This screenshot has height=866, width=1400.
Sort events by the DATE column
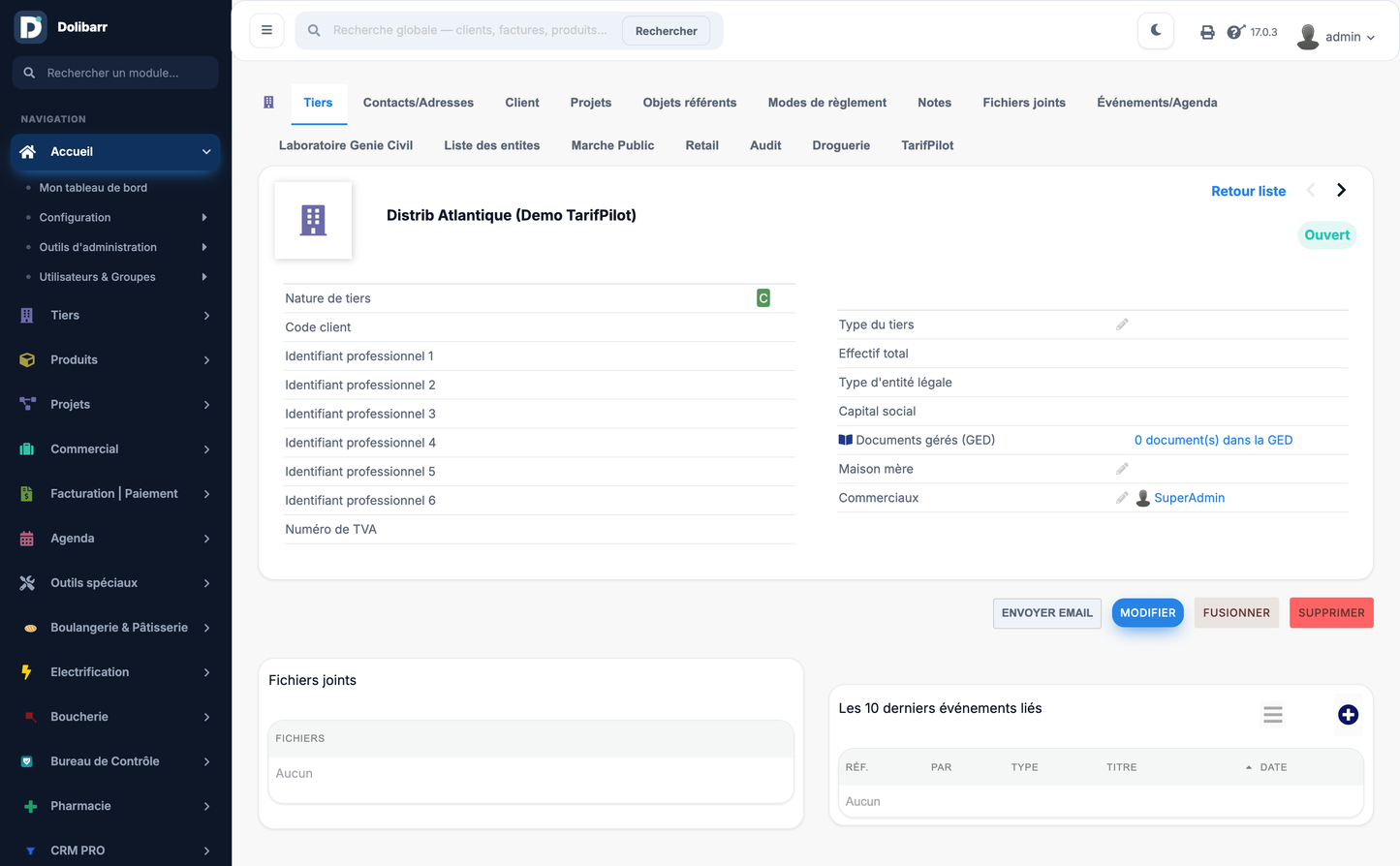pos(1272,767)
